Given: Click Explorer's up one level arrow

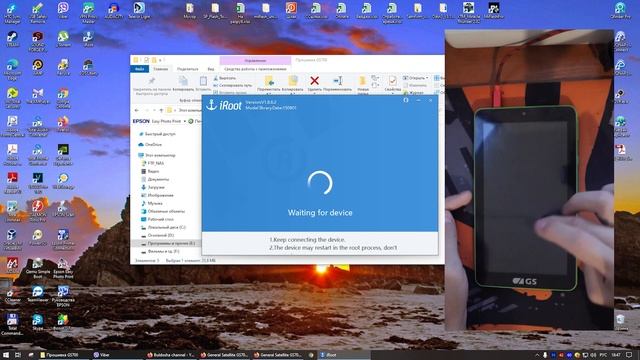Looking at the screenshot, I should (161, 110).
